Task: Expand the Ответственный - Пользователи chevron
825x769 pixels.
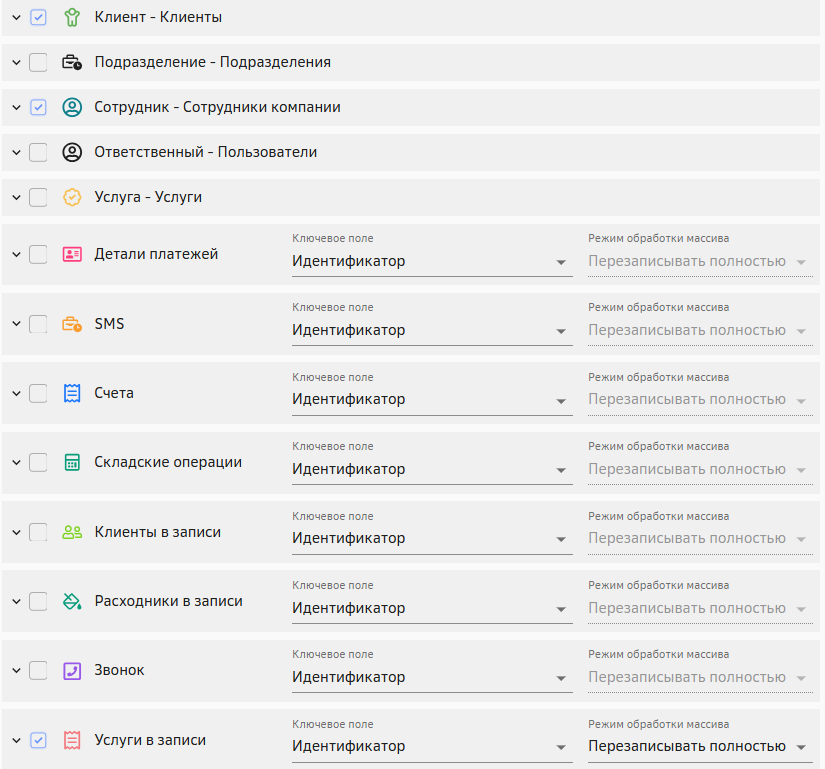Action: (16, 152)
